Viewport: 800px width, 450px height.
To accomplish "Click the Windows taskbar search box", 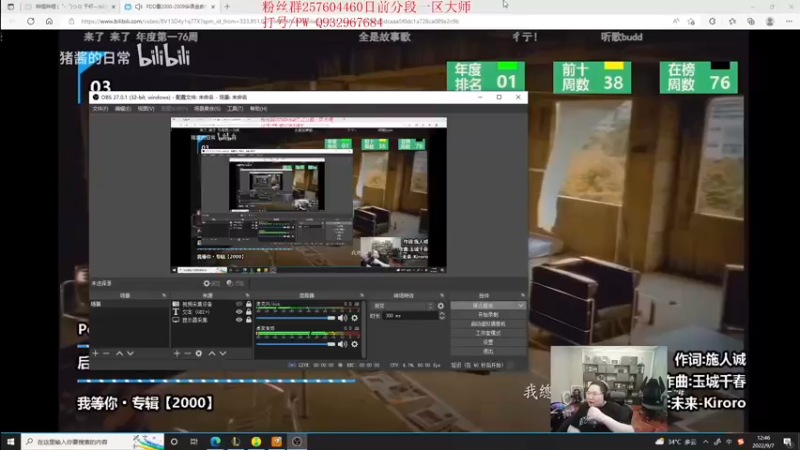I will point(92,441).
